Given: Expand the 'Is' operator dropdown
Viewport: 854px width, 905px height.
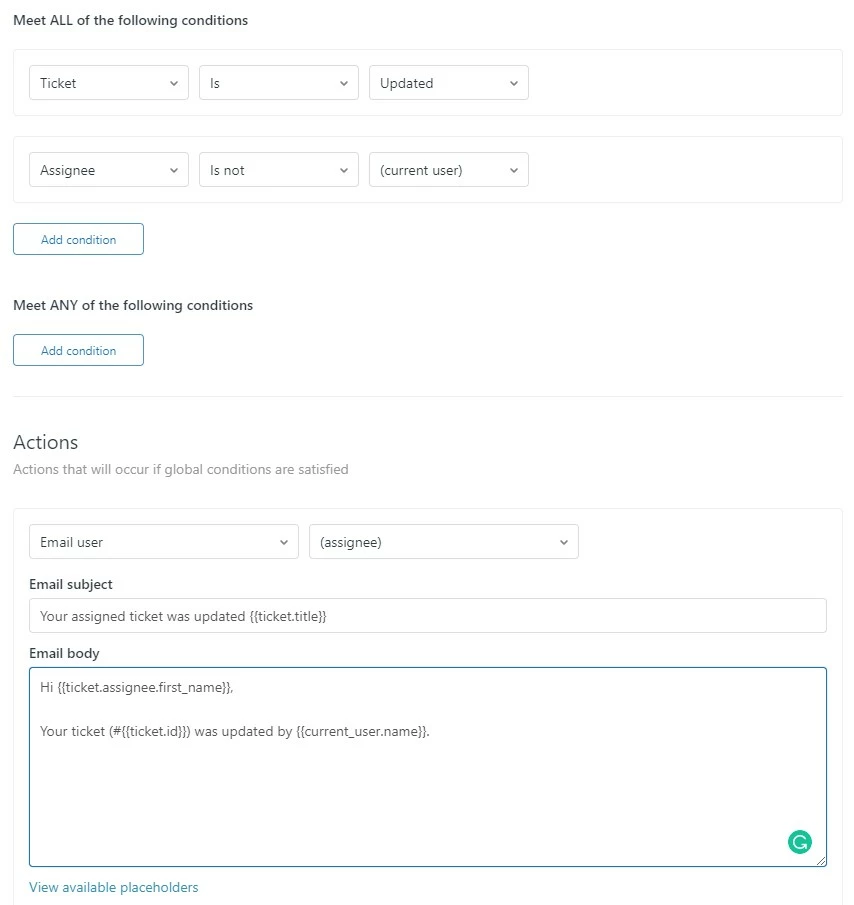Looking at the screenshot, I should coord(279,83).
